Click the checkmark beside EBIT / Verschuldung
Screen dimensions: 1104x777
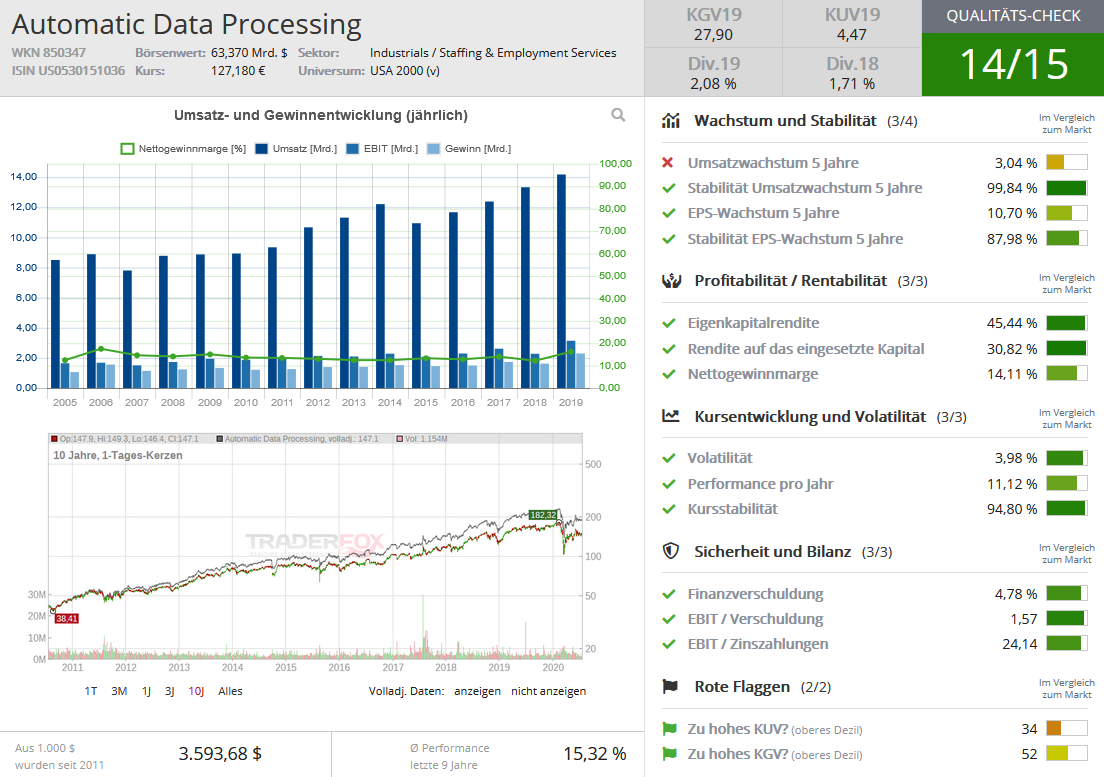tap(669, 619)
